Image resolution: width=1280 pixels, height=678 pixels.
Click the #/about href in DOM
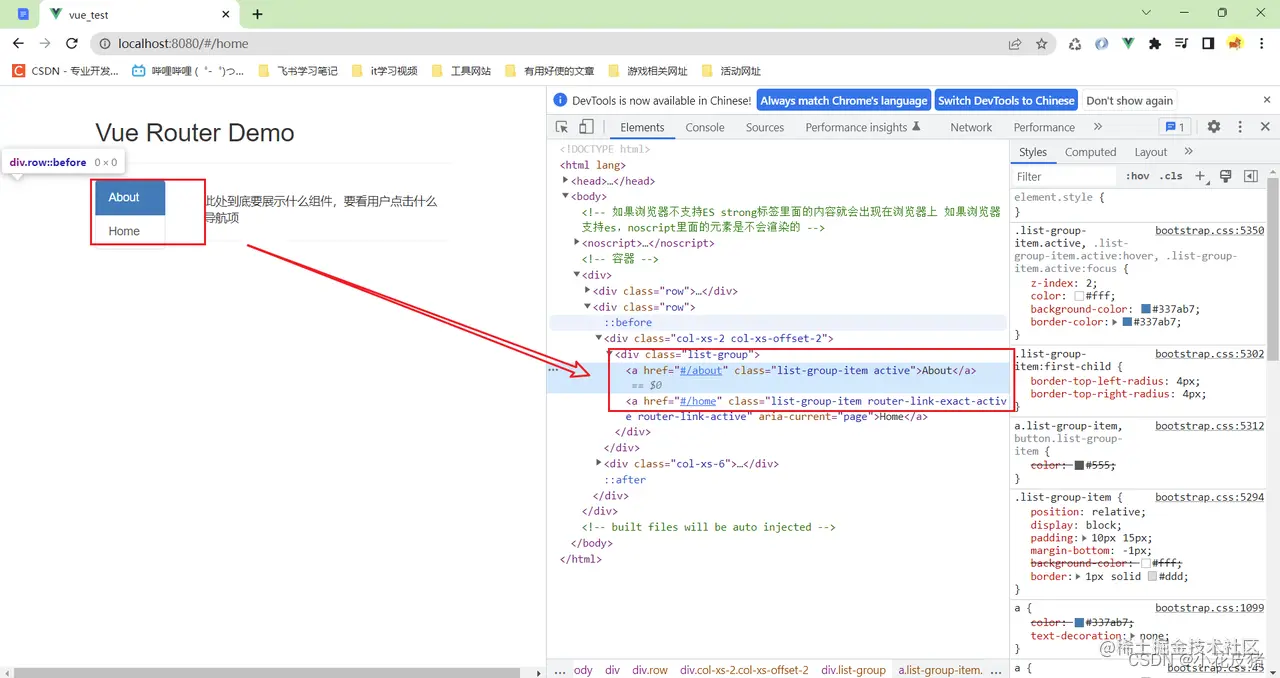point(700,370)
